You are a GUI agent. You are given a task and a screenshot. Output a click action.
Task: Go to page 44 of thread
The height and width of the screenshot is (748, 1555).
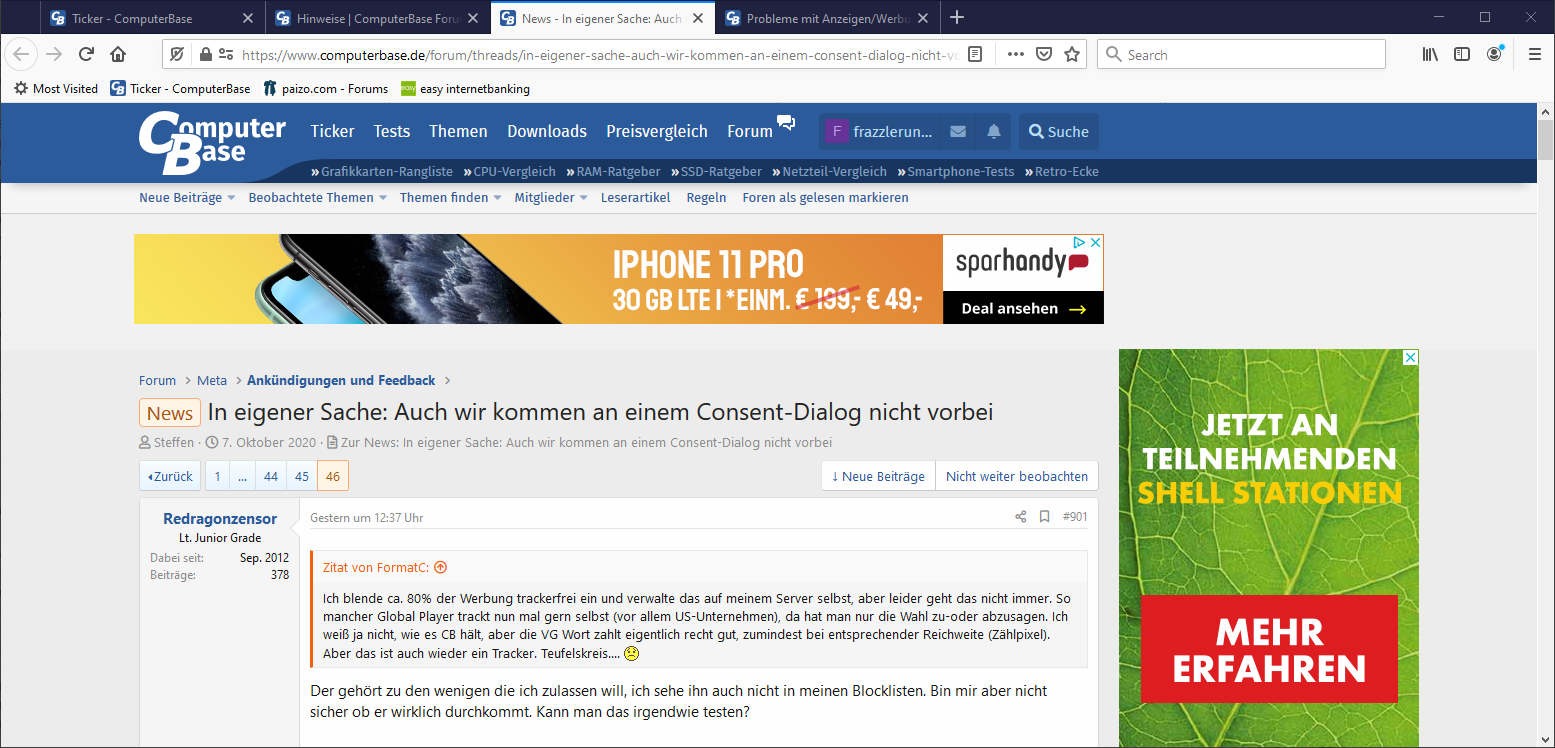point(271,476)
